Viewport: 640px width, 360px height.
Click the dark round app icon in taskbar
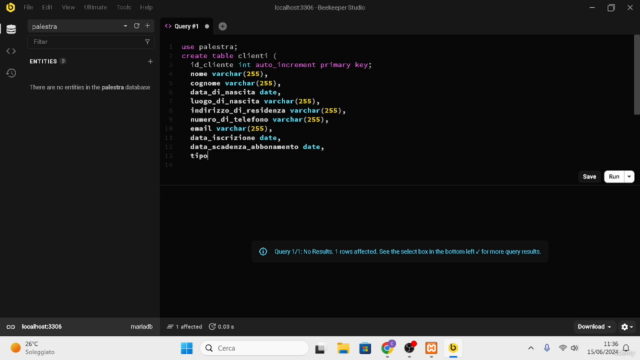tap(409, 348)
